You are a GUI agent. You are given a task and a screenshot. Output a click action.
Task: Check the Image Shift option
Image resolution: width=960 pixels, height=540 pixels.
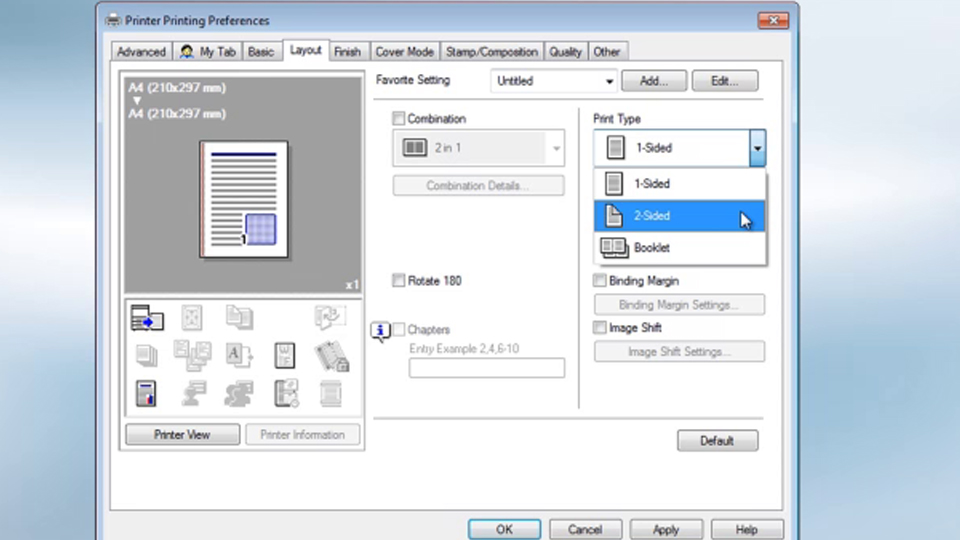click(600, 327)
